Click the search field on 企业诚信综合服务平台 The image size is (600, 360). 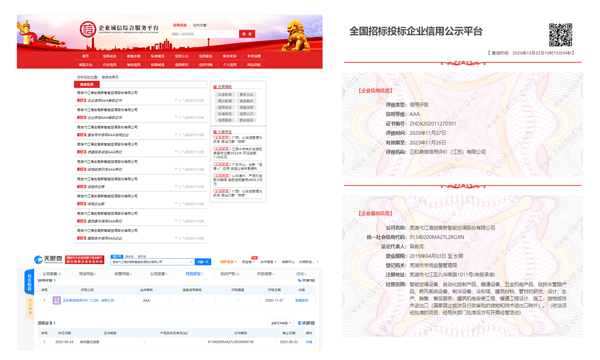(x=204, y=34)
